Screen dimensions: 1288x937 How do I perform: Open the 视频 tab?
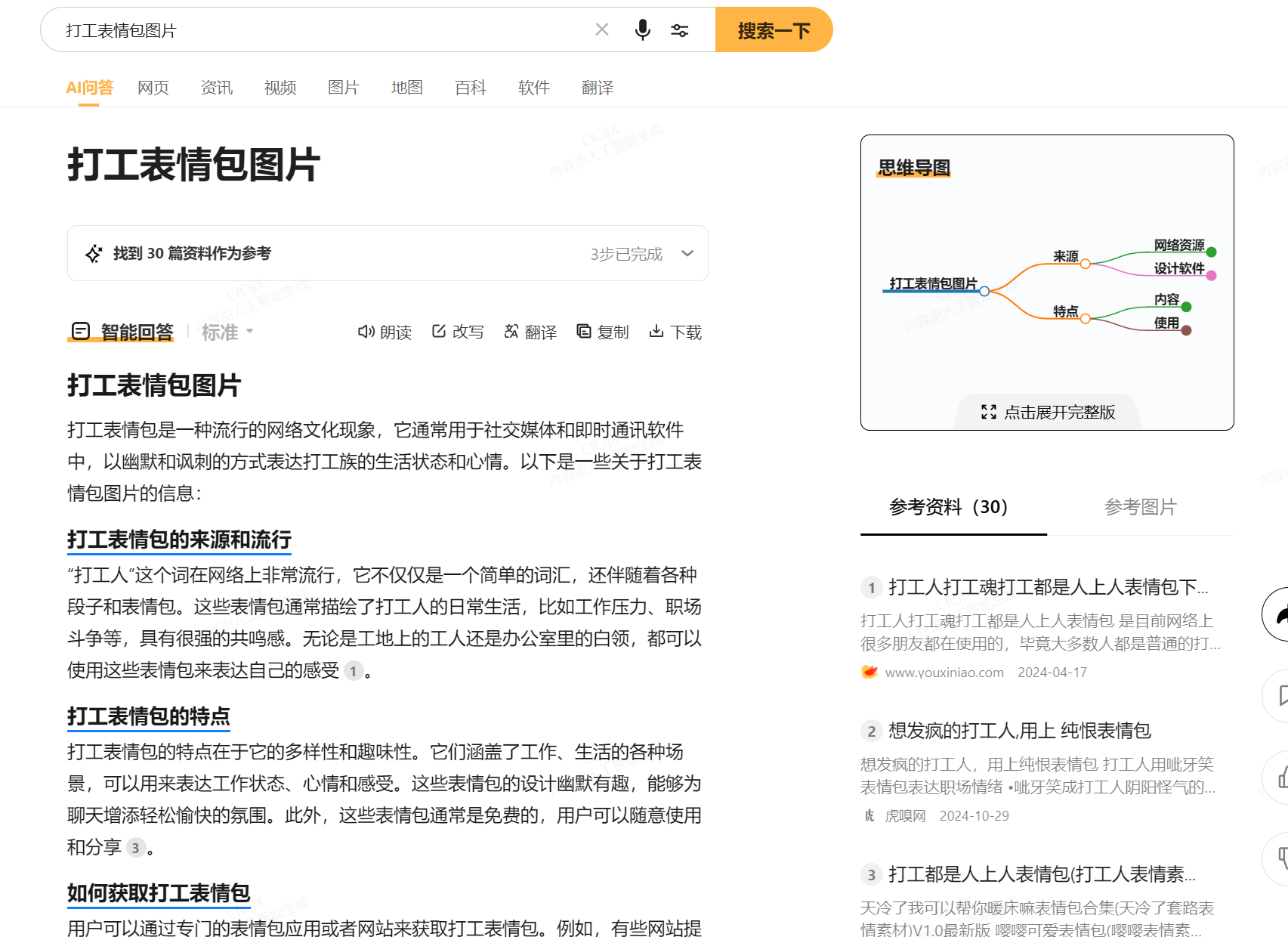point(280,88)
